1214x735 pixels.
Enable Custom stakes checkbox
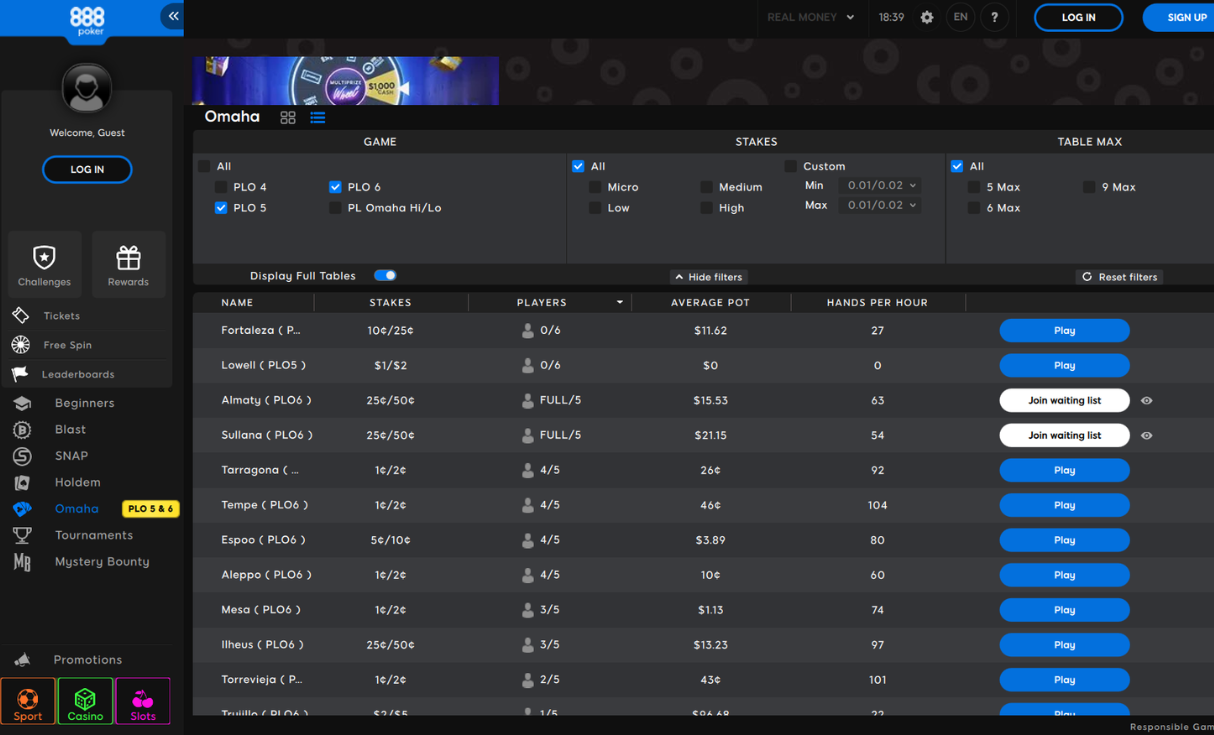click(790, 166)
